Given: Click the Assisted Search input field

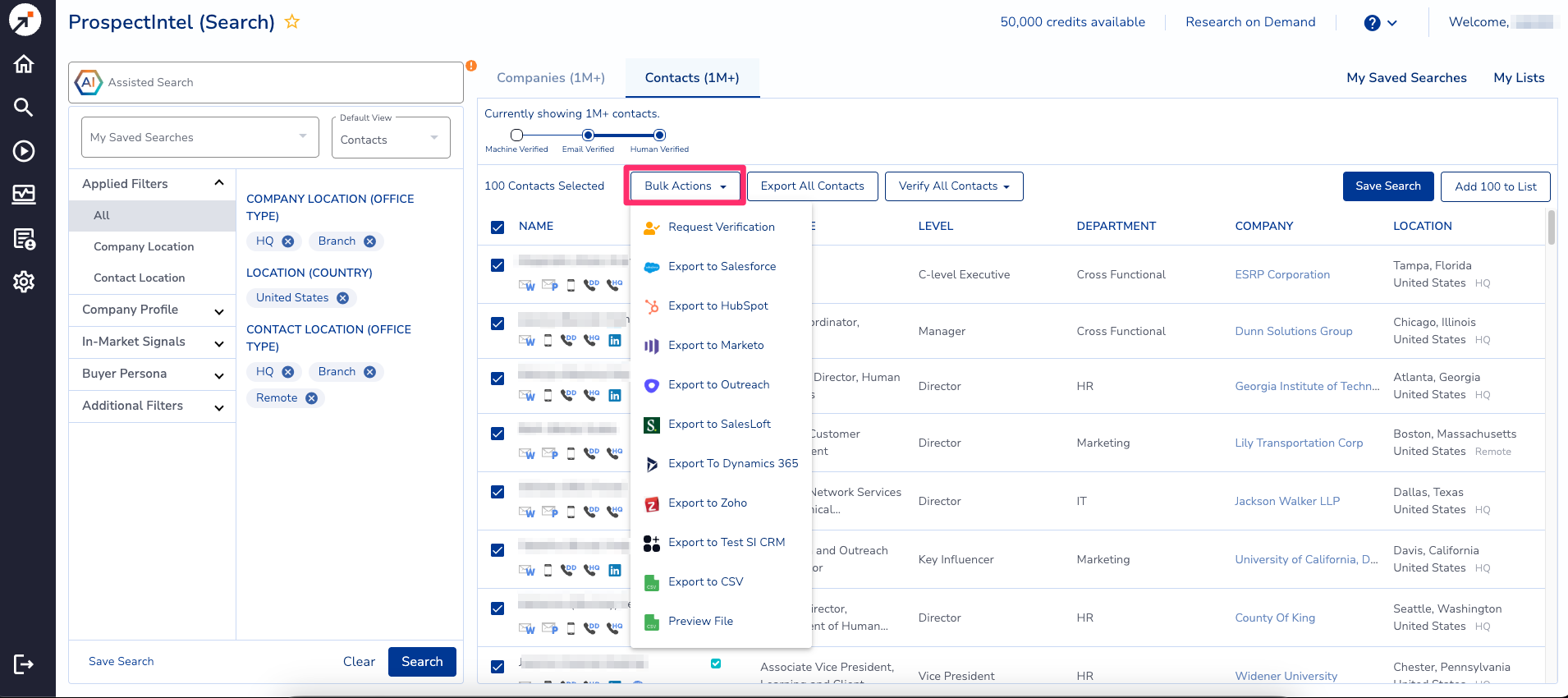Looking at the screenshot, I should click(266, 82).
